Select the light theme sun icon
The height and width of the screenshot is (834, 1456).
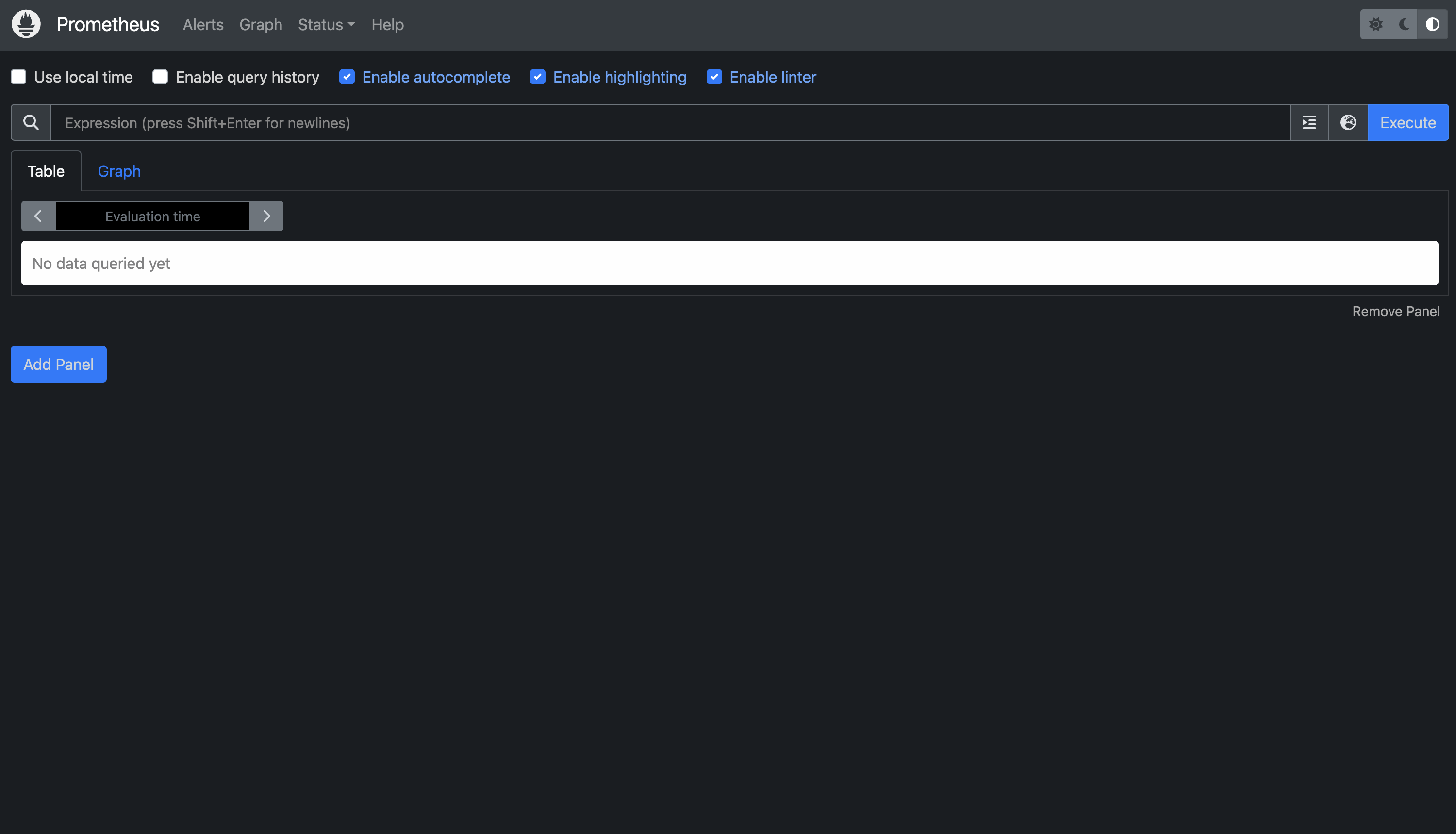pyautogui.click(x=1376, y=24)
